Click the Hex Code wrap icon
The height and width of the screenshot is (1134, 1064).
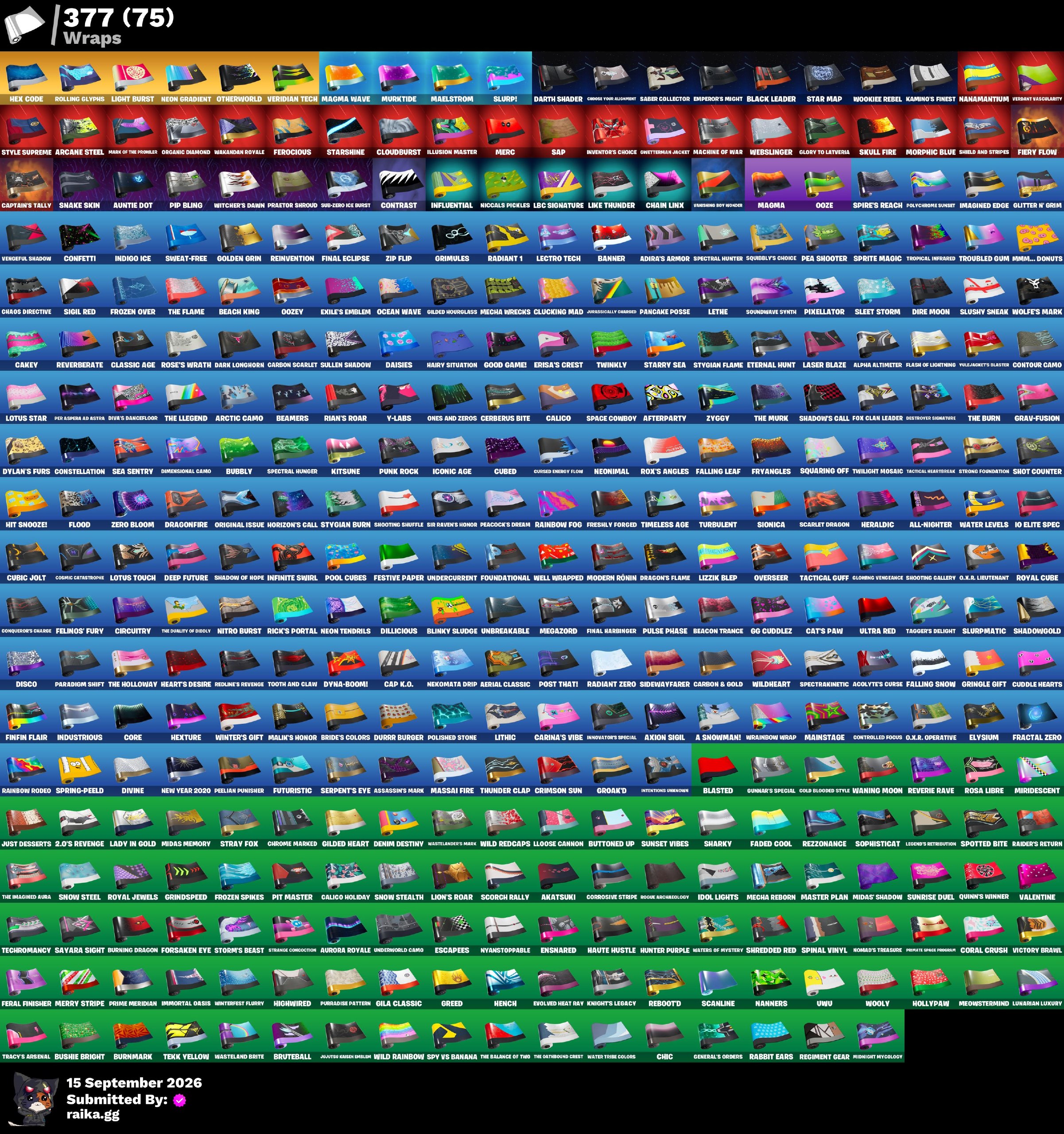coord(26,78)
